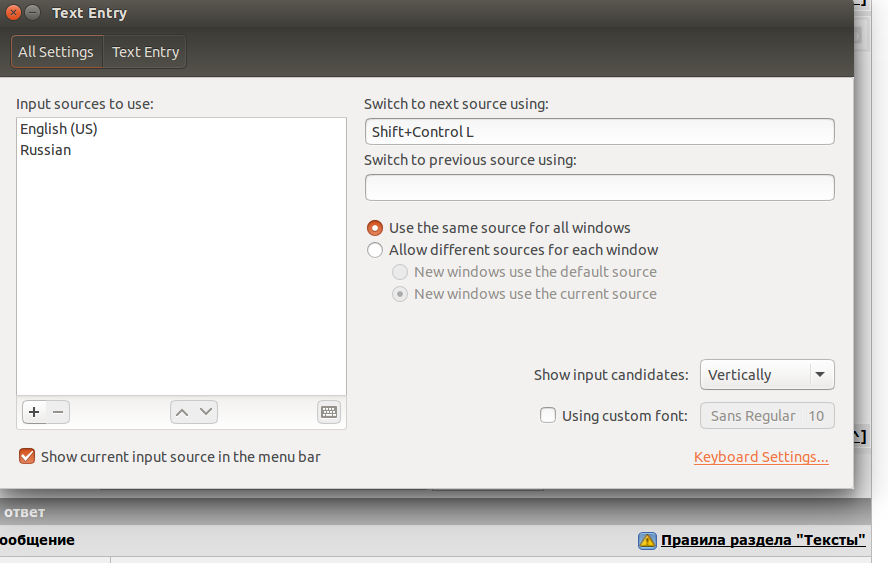This screenshot has width=888, height=563.
Task: Minimize the Text Entry window
Action: click(33, 12)
